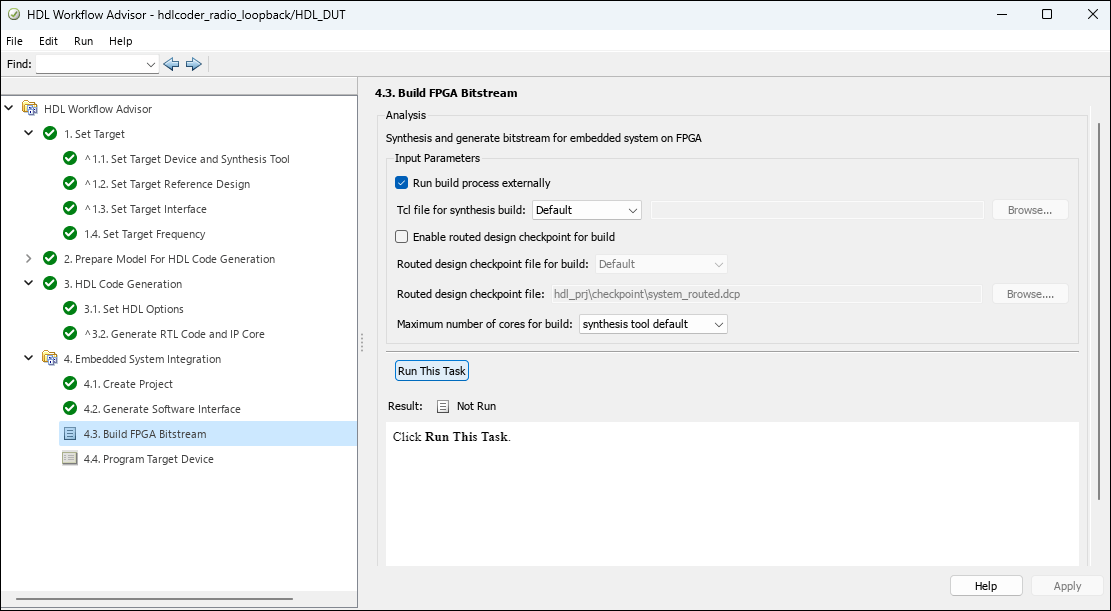Image resolution: width=1111 pixels, height=611 pixels.
Task: Expand the Prepare Model For HDL Code Generation node
Action: pyautogui.click(x=28, y=259)
